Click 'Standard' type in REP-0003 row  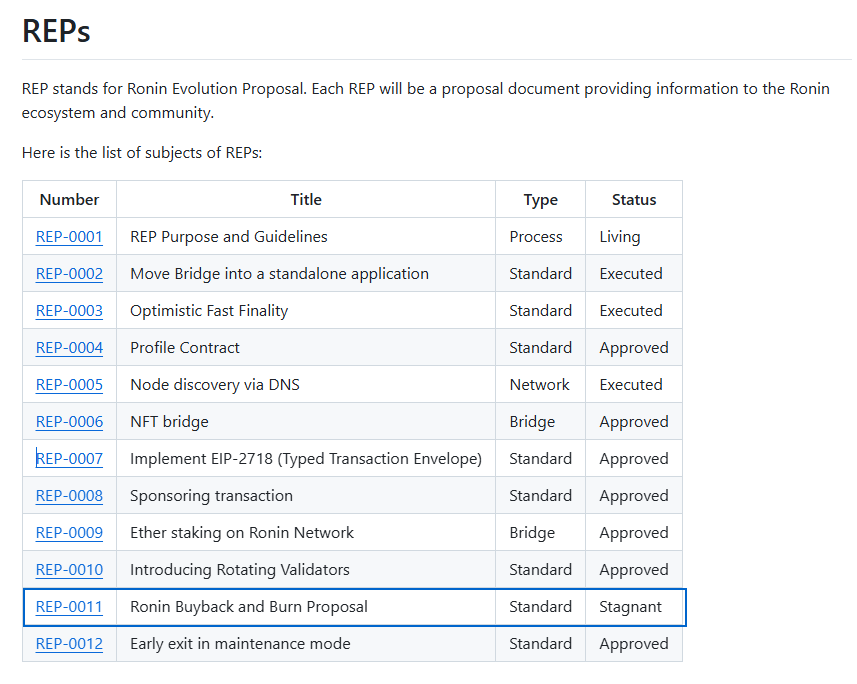click(x=541, y=311)
